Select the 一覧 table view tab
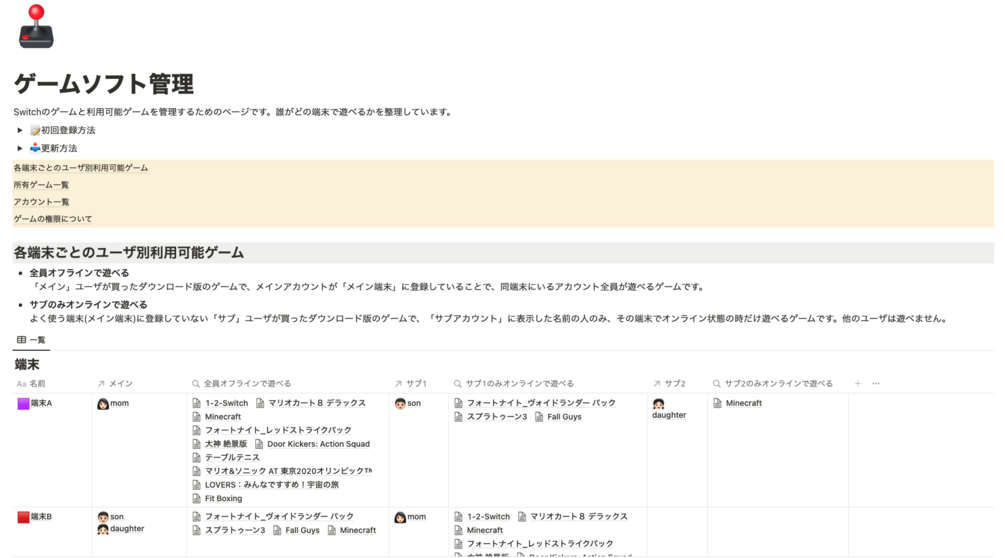 point(31,340)
